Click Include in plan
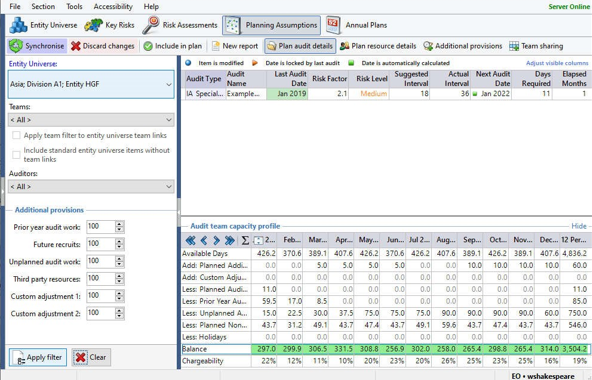592x380 pixels. [x=173, y=46]
